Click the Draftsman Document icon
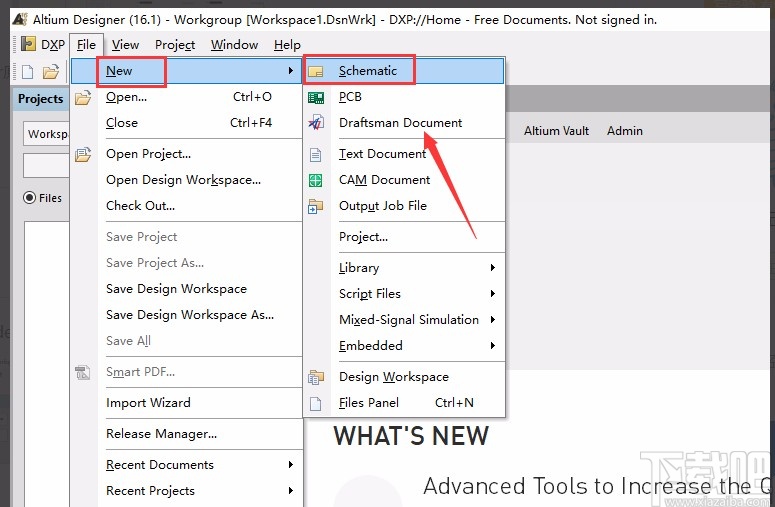This screenshot has width=775, height=507. click(x=316, y=123)
